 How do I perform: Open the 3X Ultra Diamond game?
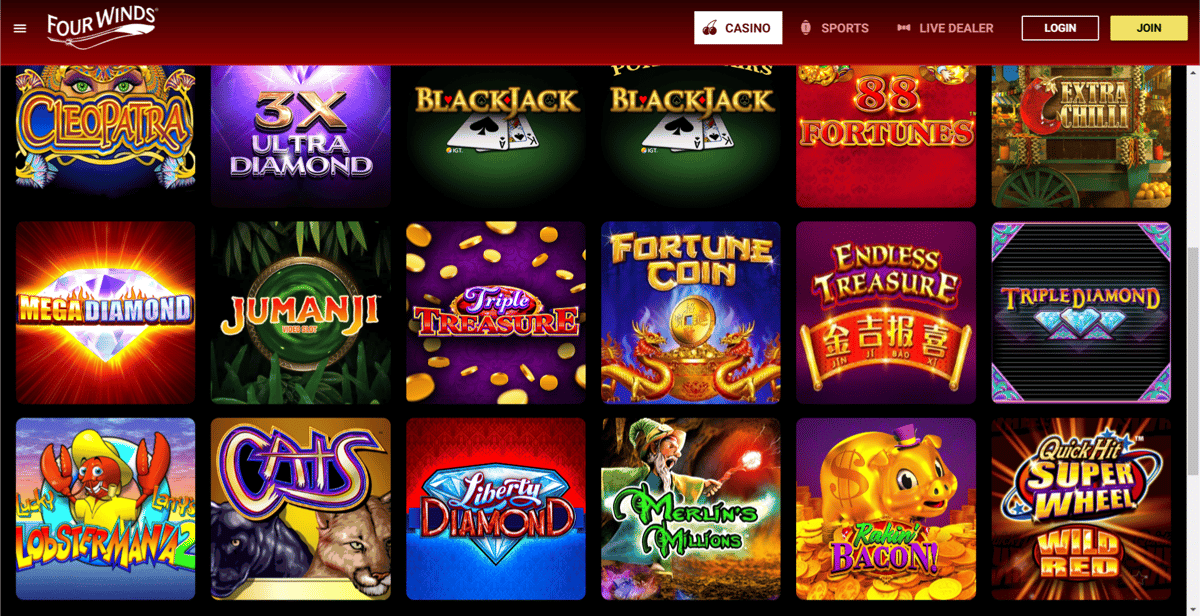click(300, 136)
